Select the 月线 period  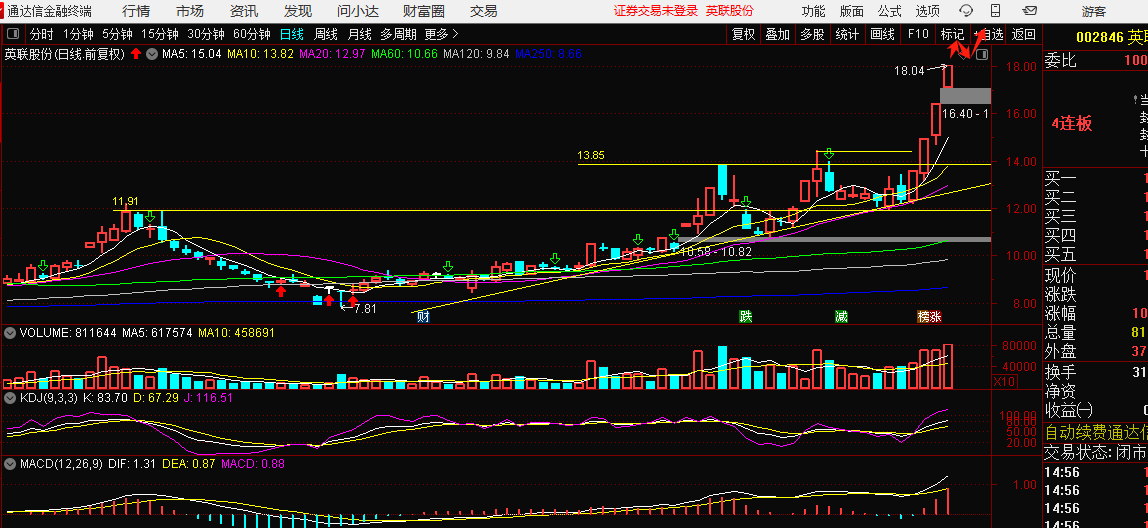click(x=359, y=34)
